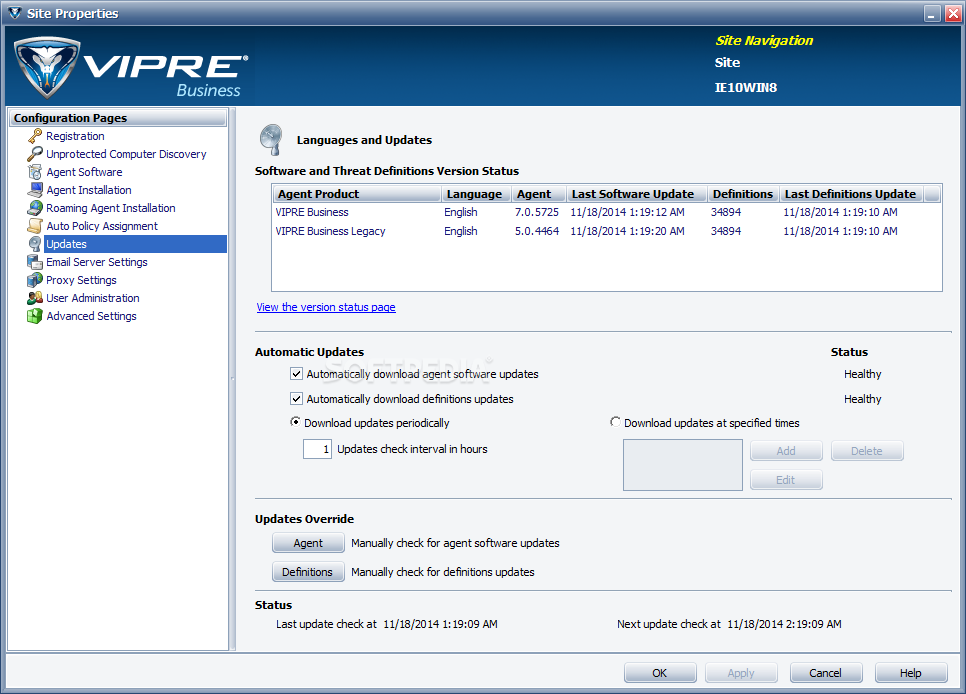The width and height of the screenshot is (966, 694).
Task: Open Help for Site Properties
Action: [911, 673]
